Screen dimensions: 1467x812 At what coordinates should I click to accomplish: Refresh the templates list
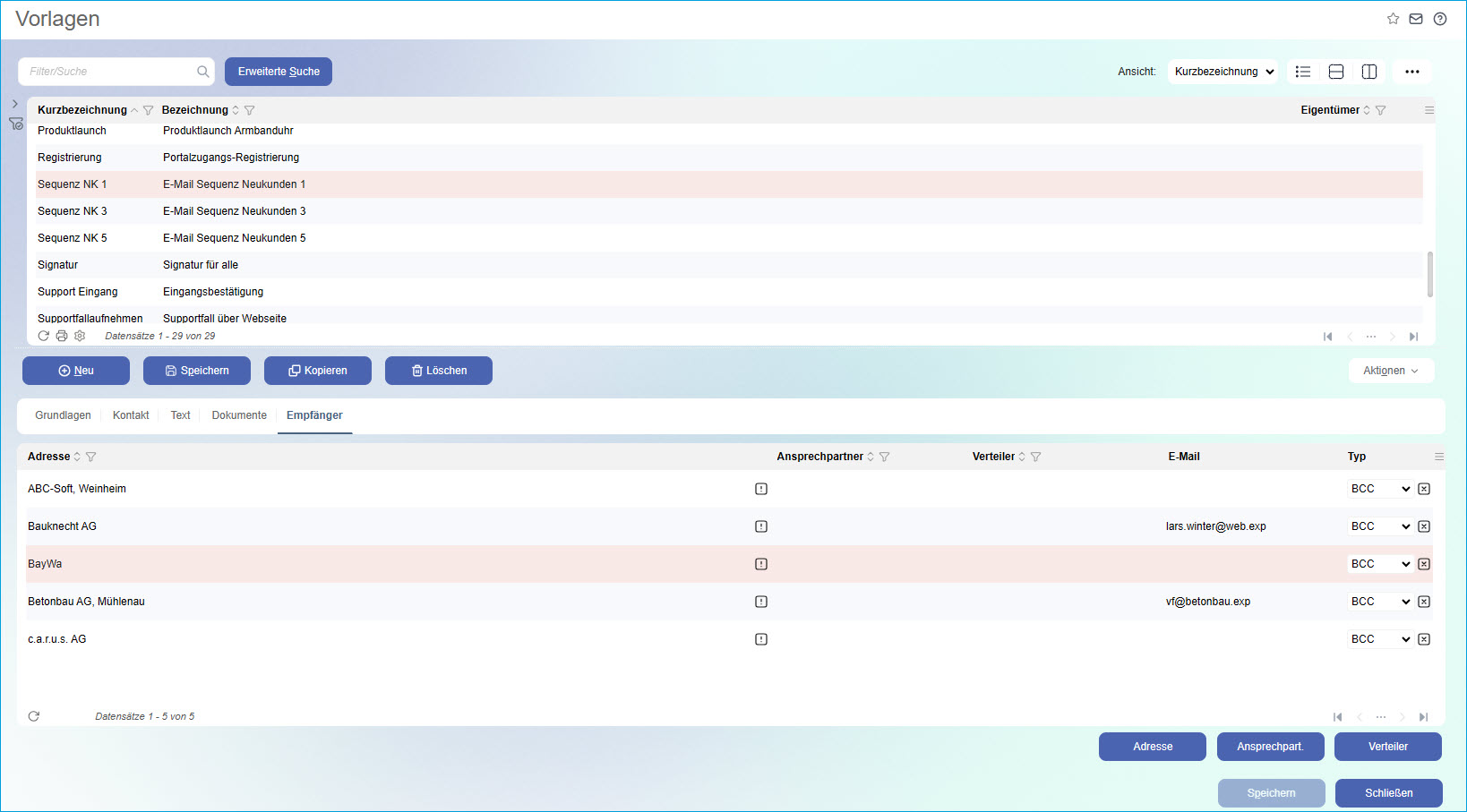[43, 336]
